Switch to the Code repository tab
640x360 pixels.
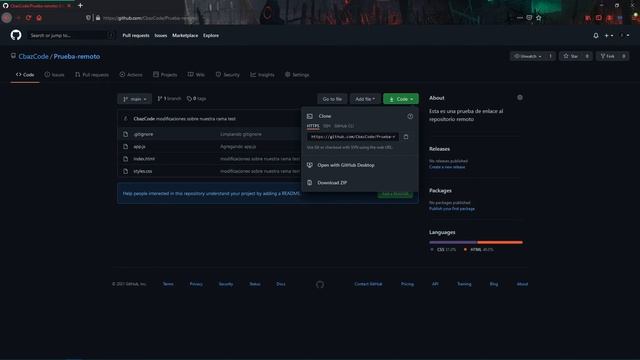25,75
